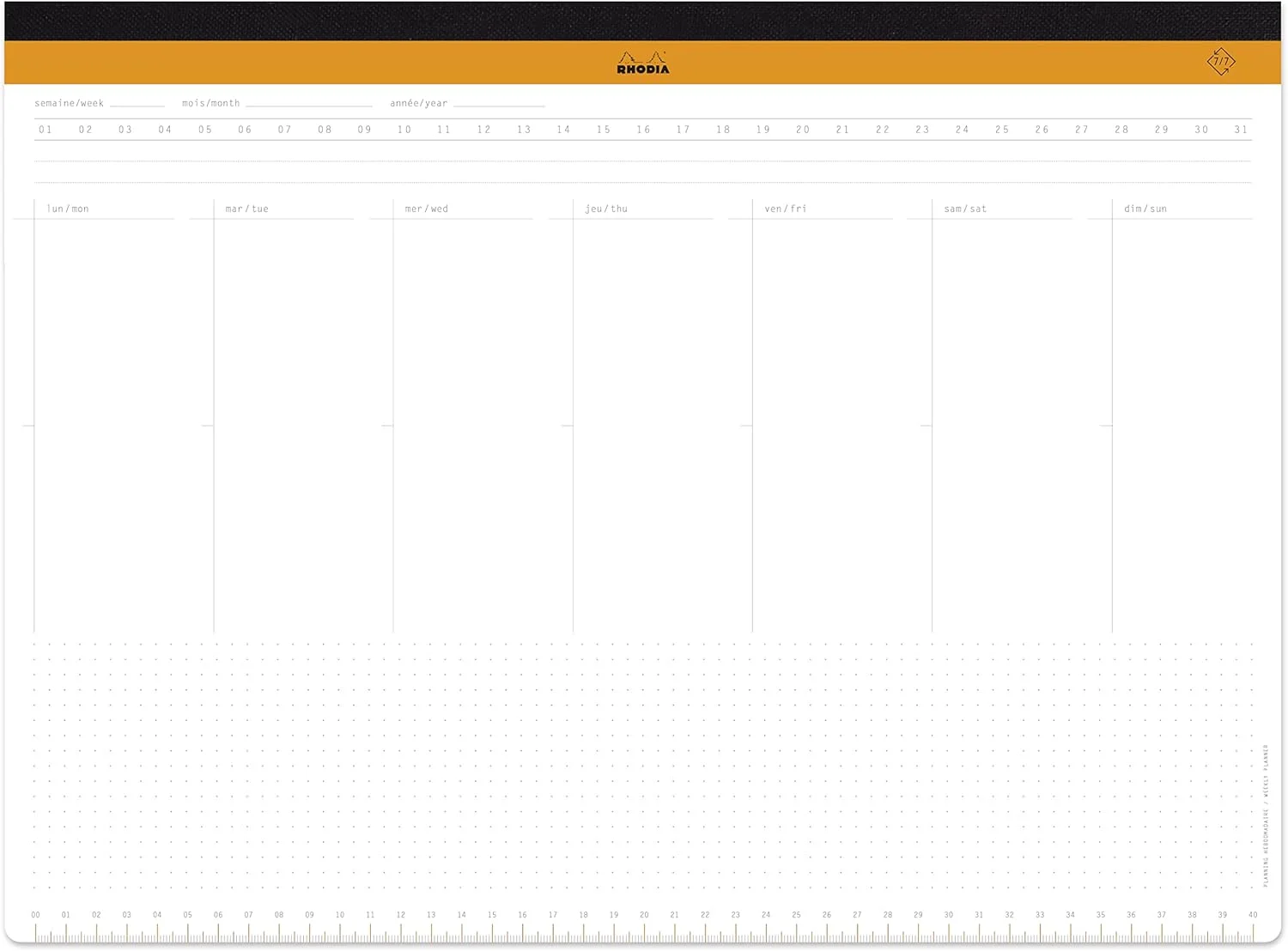Click the 7/7 diamond icon
The width and height of the screenshot is (1288, 951).
point(1220,62)
